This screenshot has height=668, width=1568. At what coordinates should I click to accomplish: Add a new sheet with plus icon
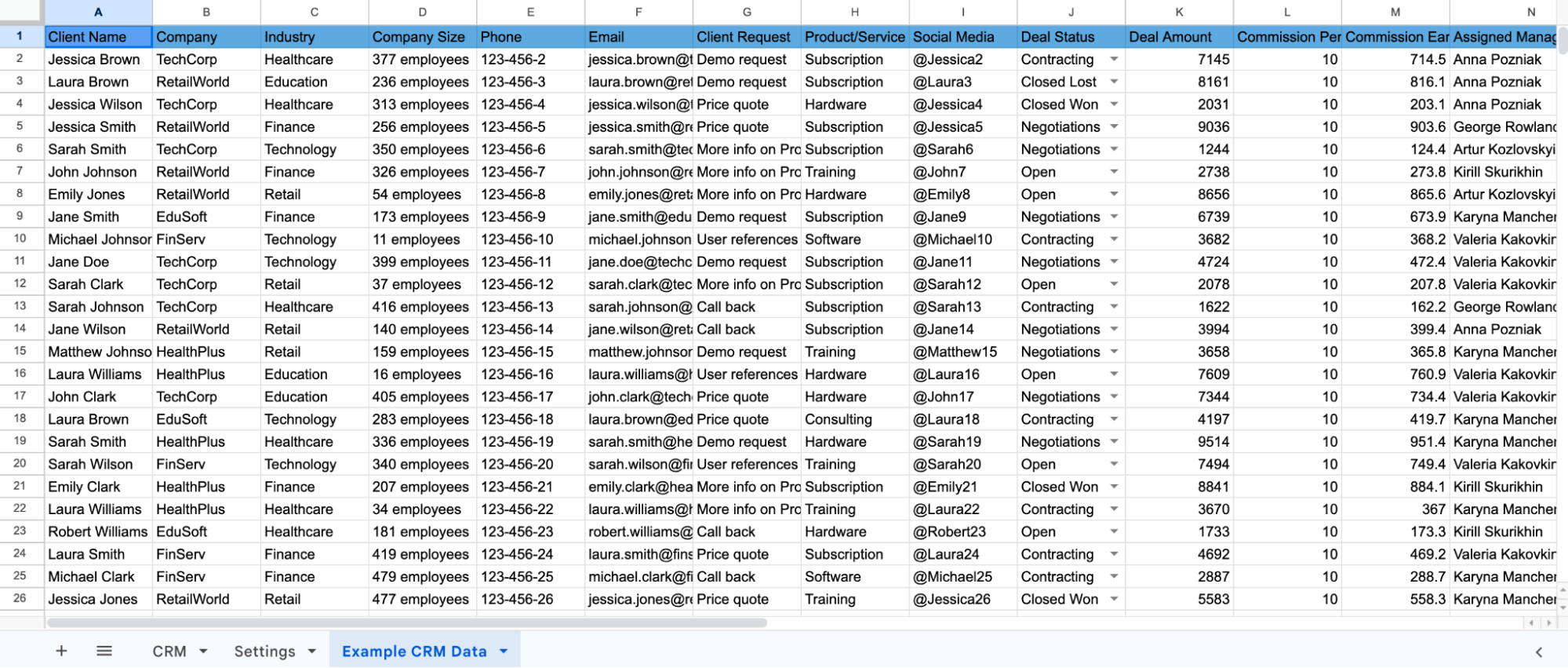click(x=61, y=651)
